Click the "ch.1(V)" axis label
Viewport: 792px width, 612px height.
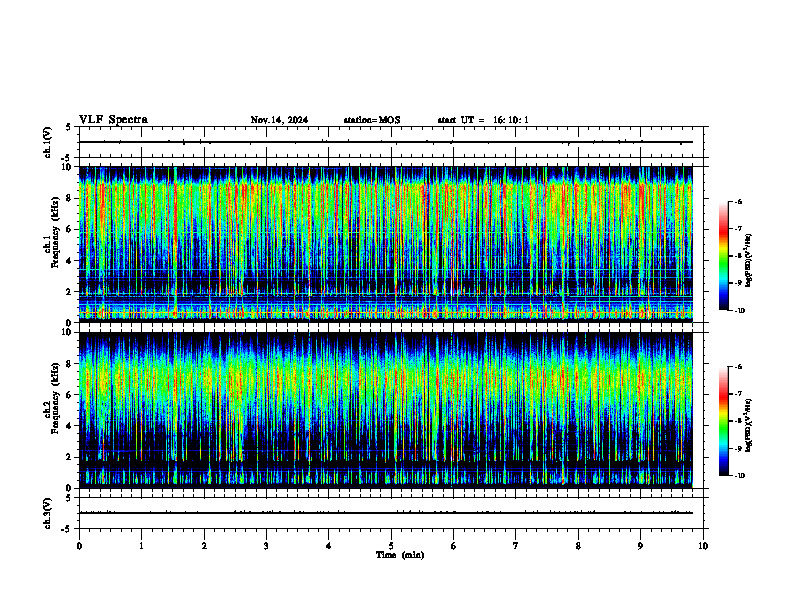[47, 142]
